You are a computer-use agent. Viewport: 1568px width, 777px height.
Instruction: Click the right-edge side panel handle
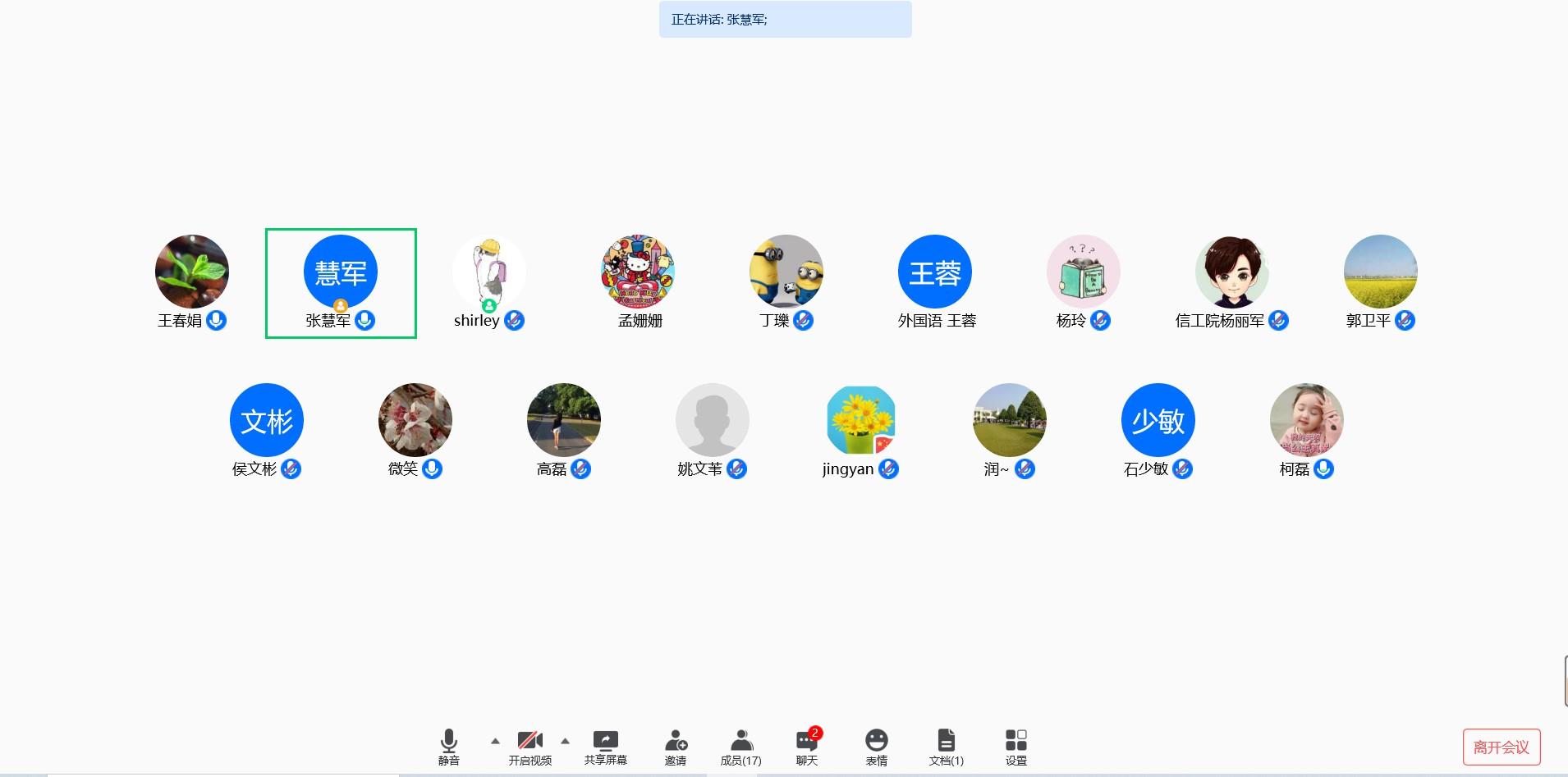point(1565,680)
